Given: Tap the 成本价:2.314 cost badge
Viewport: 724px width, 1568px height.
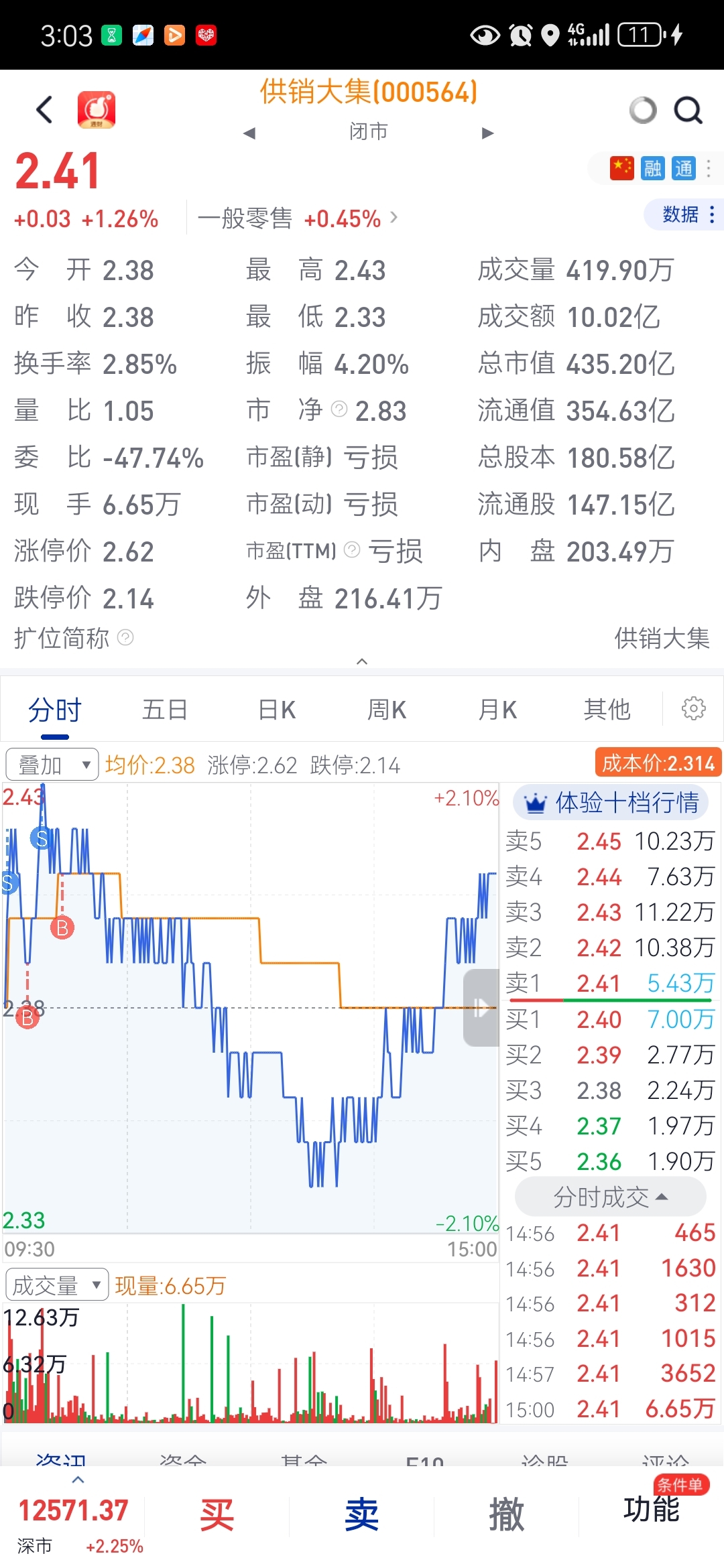Looking at the screenshot, I should tap(658, 763).
